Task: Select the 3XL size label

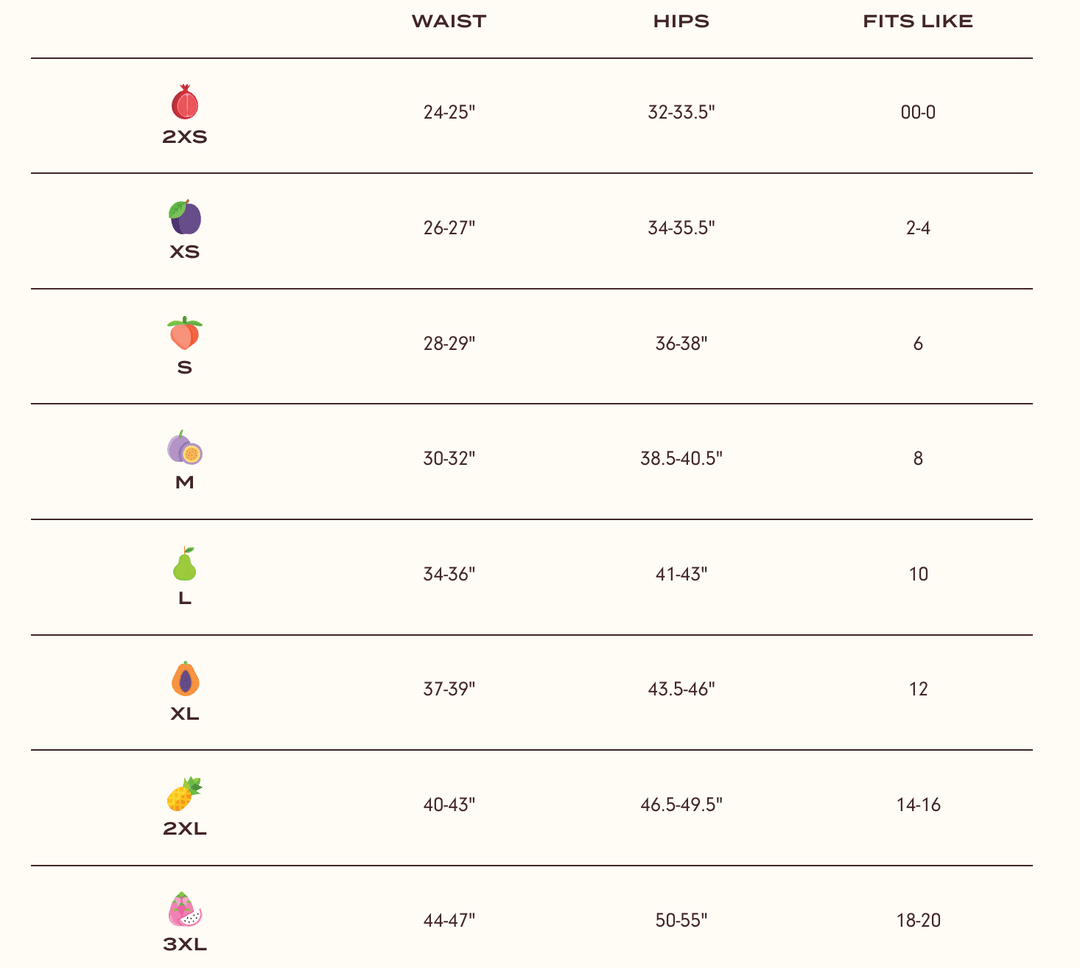Action: pyautogui.click(x=185, y=944)
